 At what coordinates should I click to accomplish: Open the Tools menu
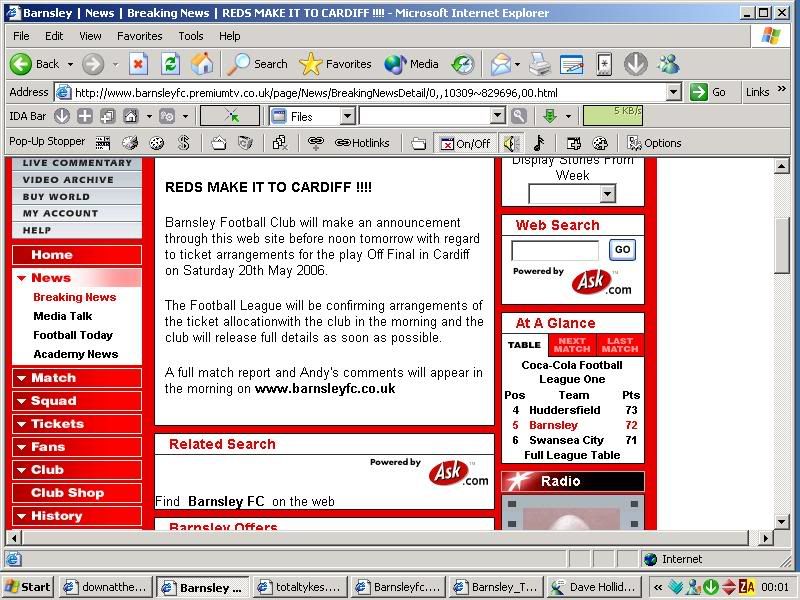(x=191, y=36)
